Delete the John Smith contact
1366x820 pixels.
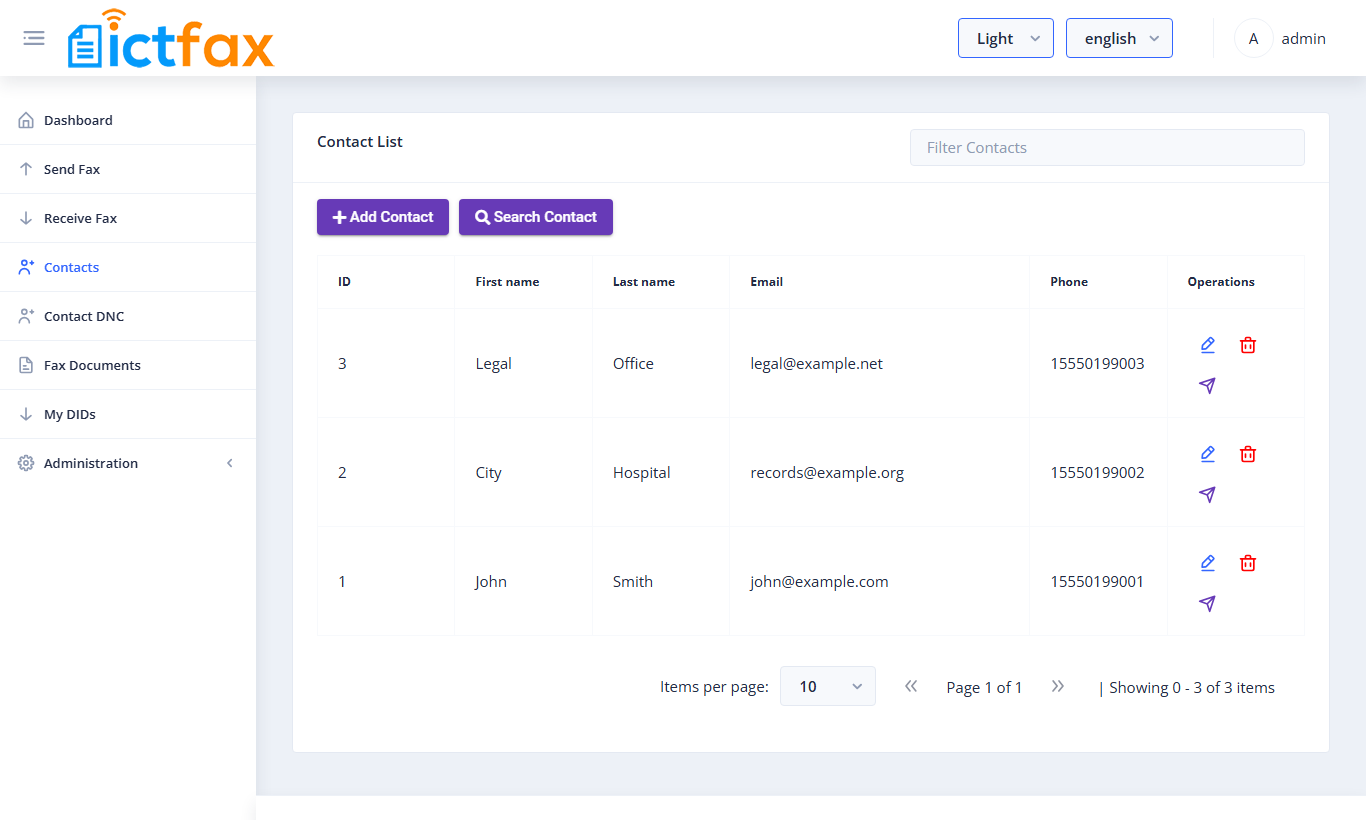1248,563
